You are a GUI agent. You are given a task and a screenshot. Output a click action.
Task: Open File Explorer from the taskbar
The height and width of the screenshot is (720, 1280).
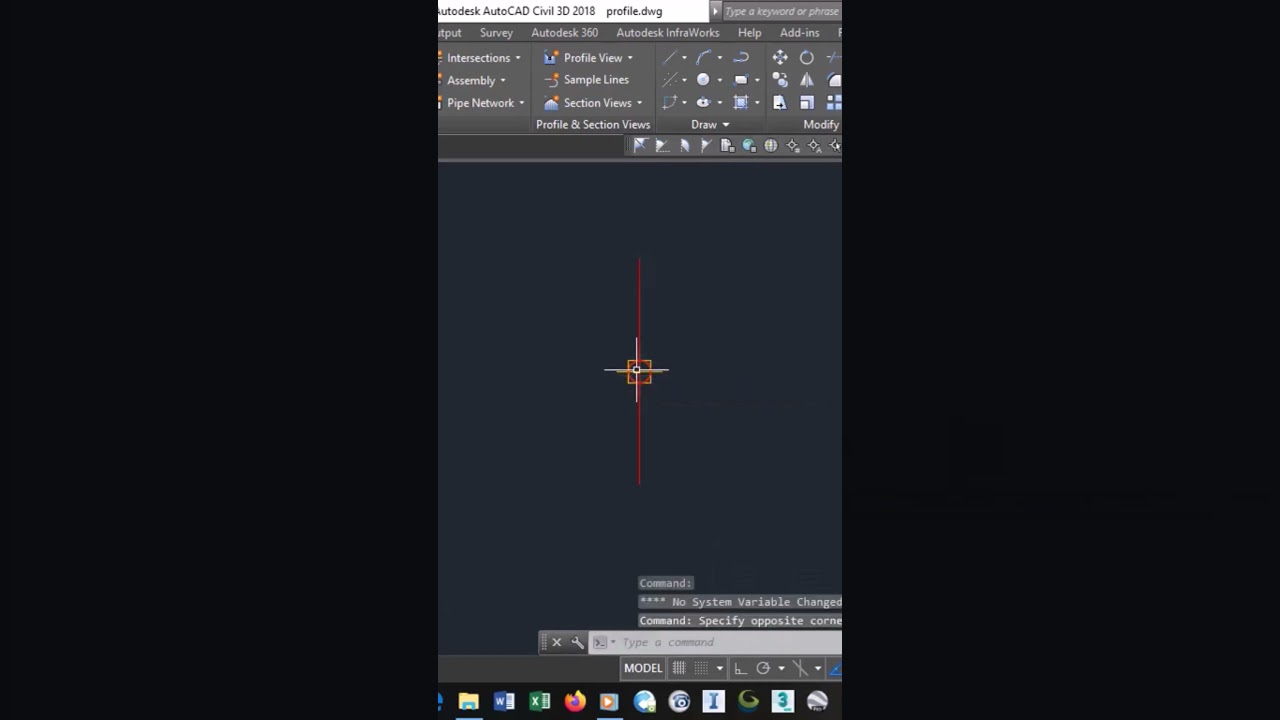468,701
